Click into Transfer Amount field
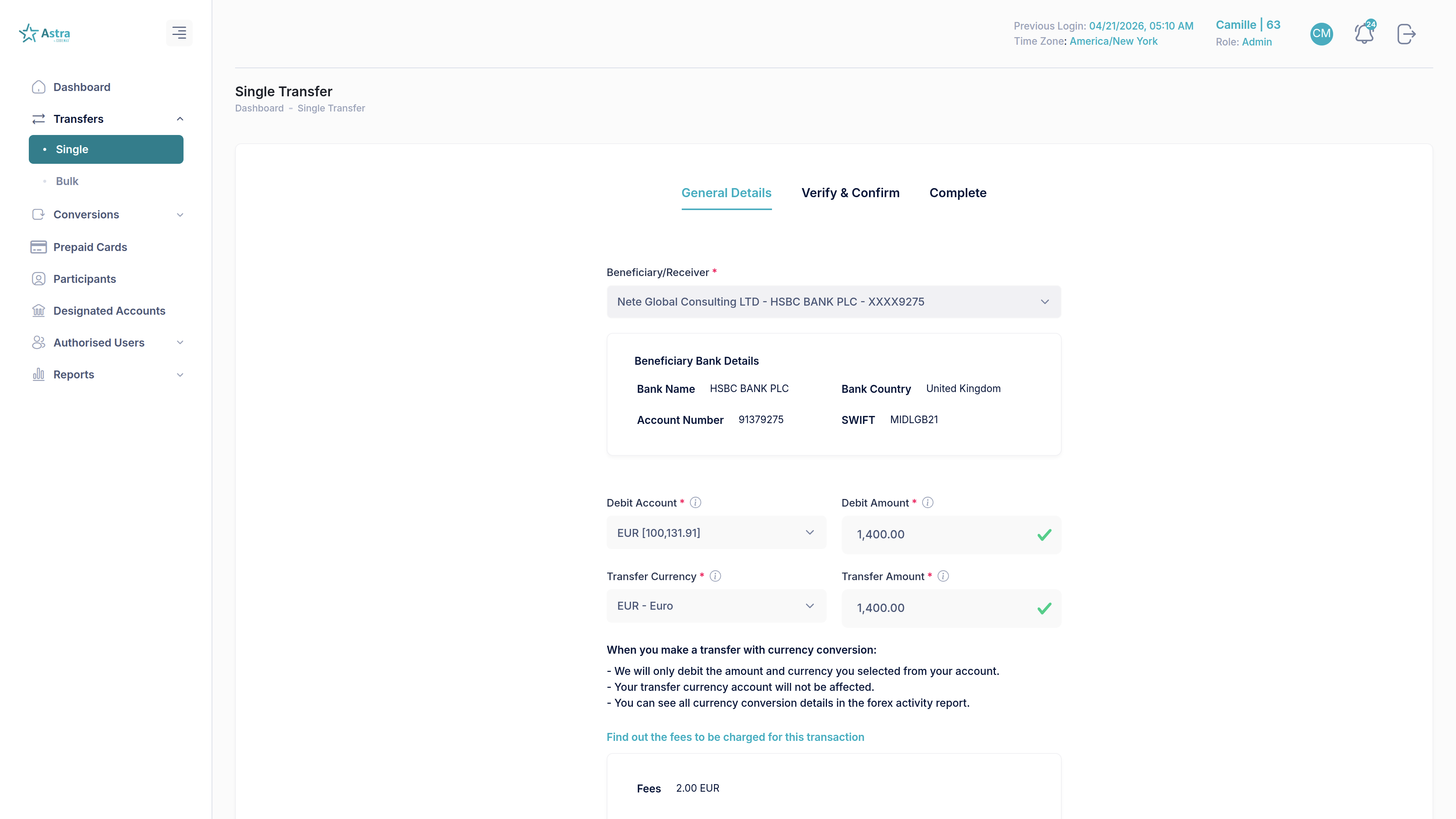The width and height of the screenshot is (1456, 819). [x=951, y=608]
